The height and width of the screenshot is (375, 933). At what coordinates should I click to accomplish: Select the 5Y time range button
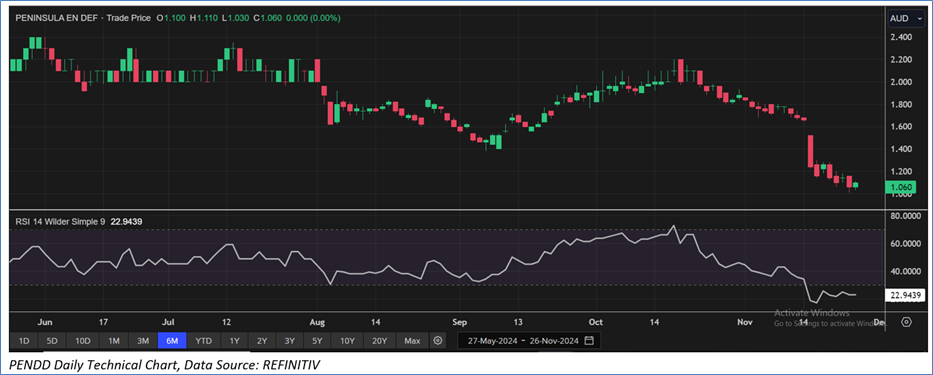point(317,341)
